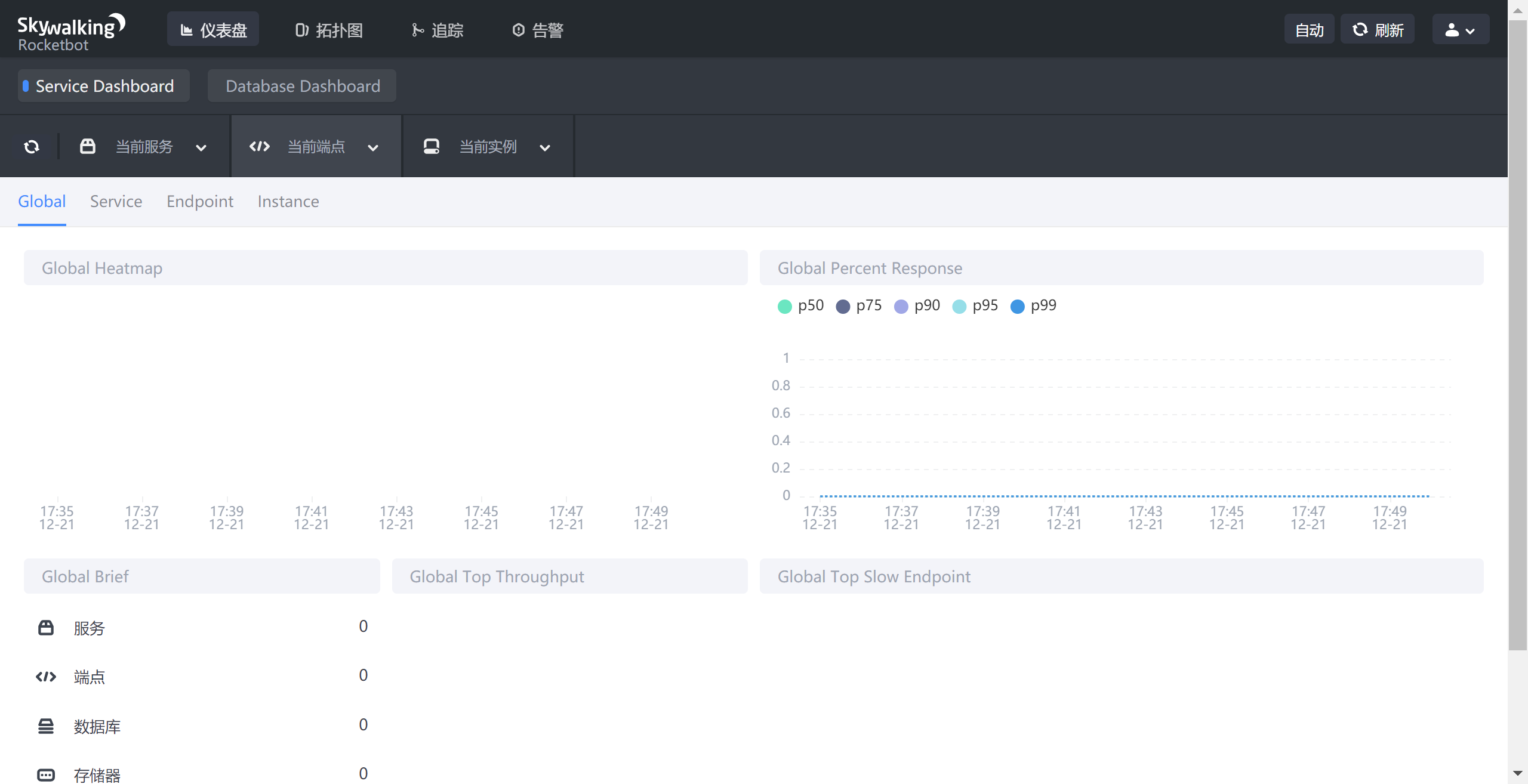This screenshot has width=1528, height=784.
Task: Click the 当前实例 instance icon
Action: [x=432, y=146]
